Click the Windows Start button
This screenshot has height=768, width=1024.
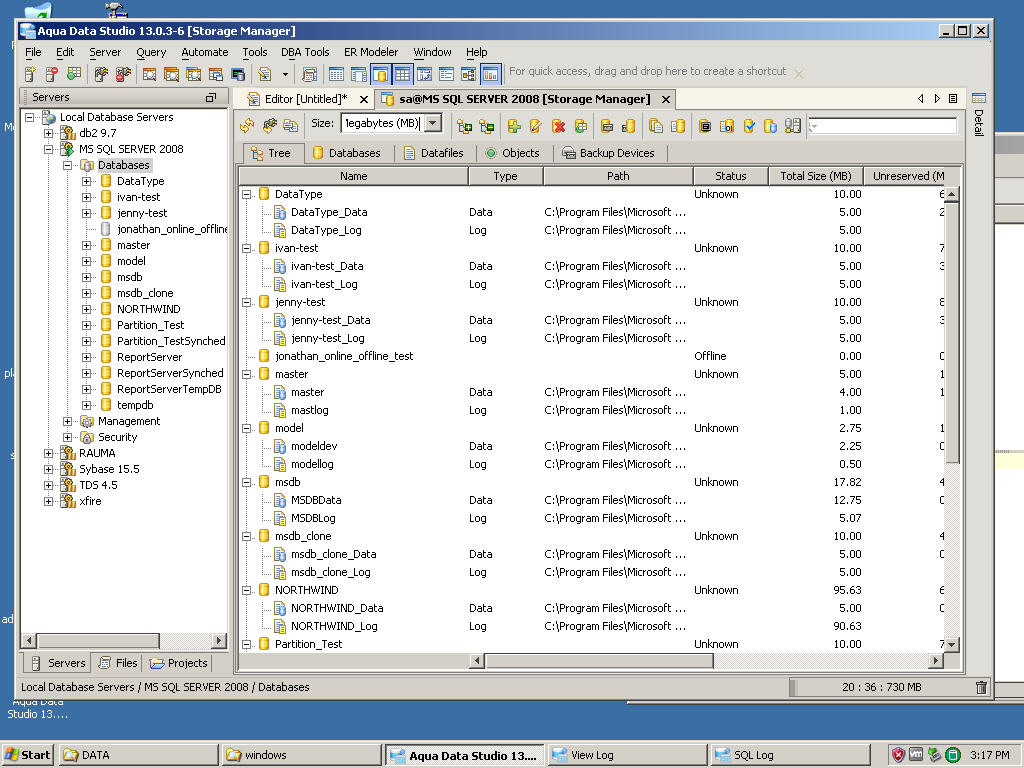28,755
